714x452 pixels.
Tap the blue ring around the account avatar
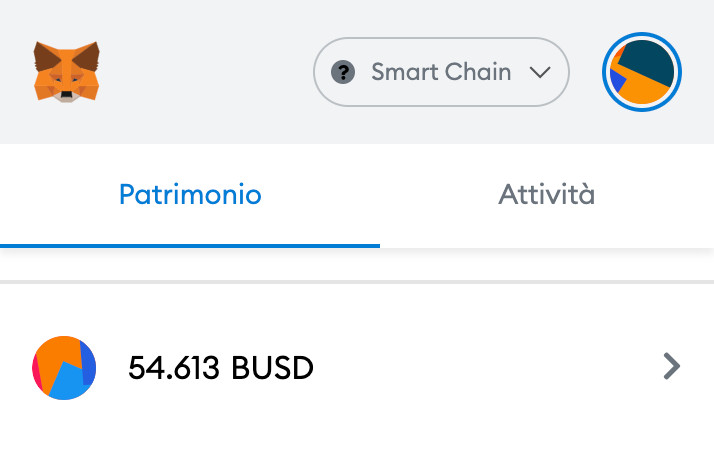pos(642,34)
